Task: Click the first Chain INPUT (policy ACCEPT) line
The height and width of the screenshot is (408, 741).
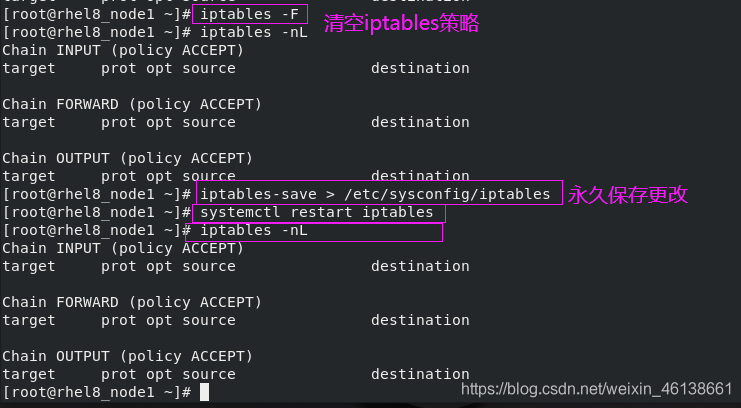Action: [x=123, y=50]
